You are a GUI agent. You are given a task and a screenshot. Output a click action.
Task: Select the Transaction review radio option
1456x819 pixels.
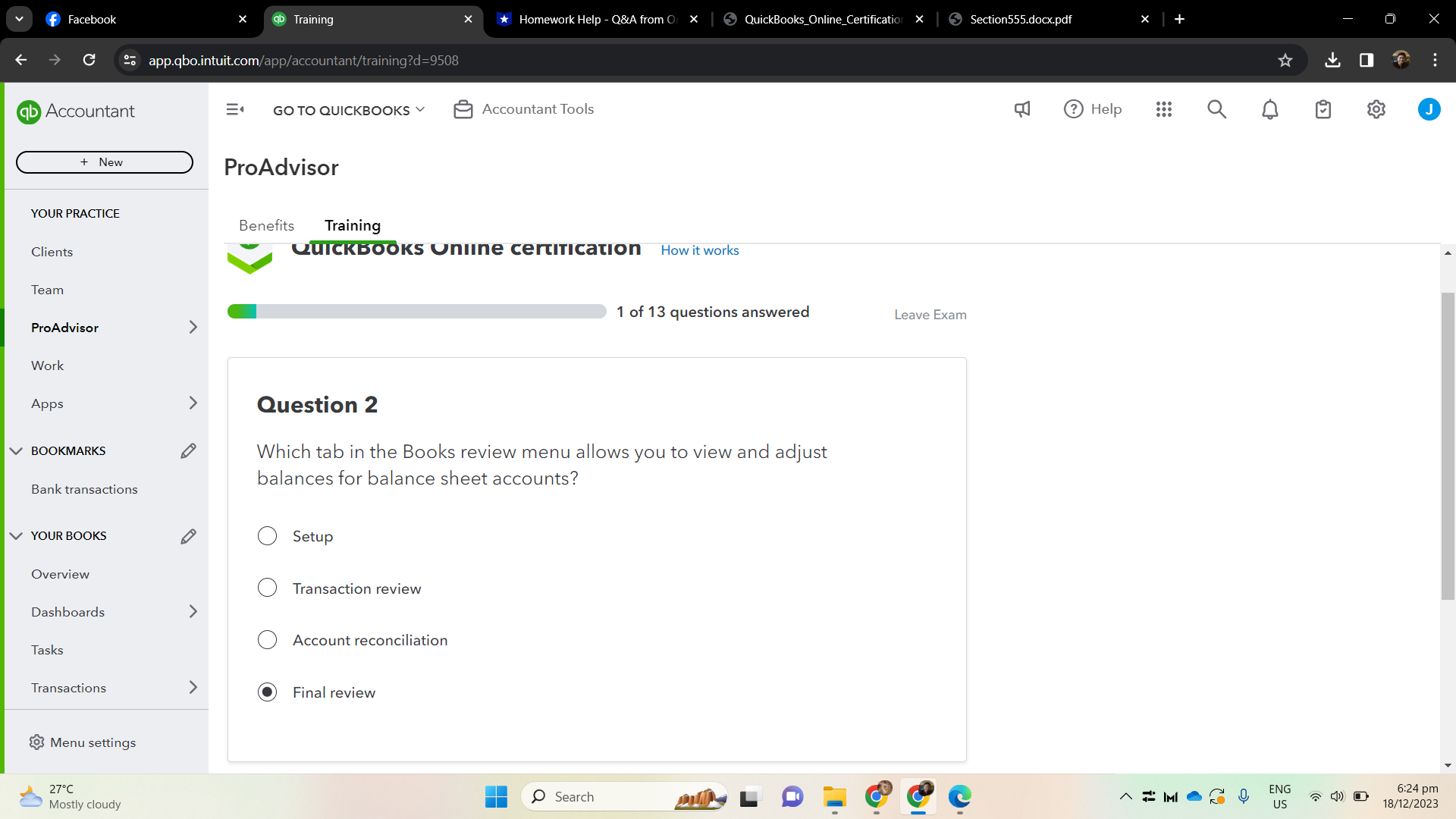[x=267, y=588]
